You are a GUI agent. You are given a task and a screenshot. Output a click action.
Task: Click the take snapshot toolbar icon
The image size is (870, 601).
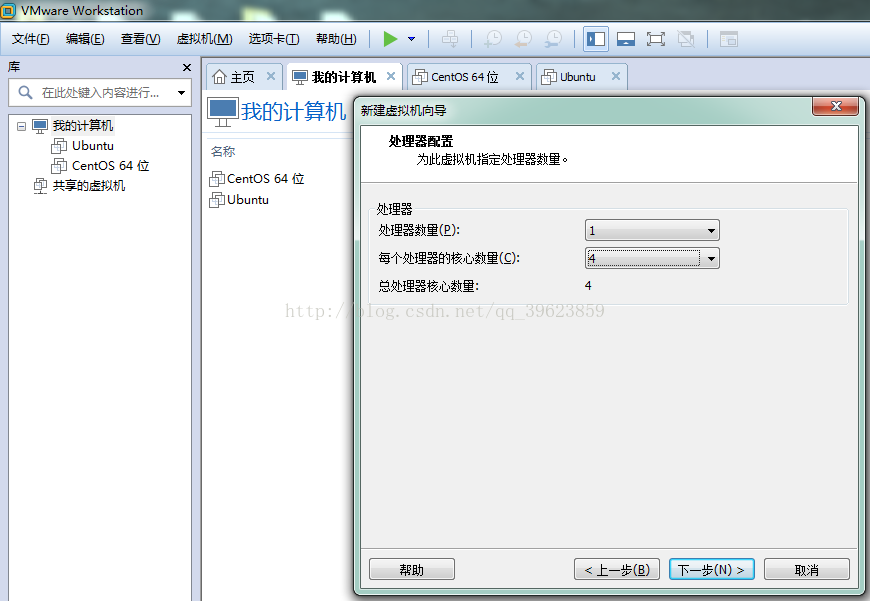(493, 39)
